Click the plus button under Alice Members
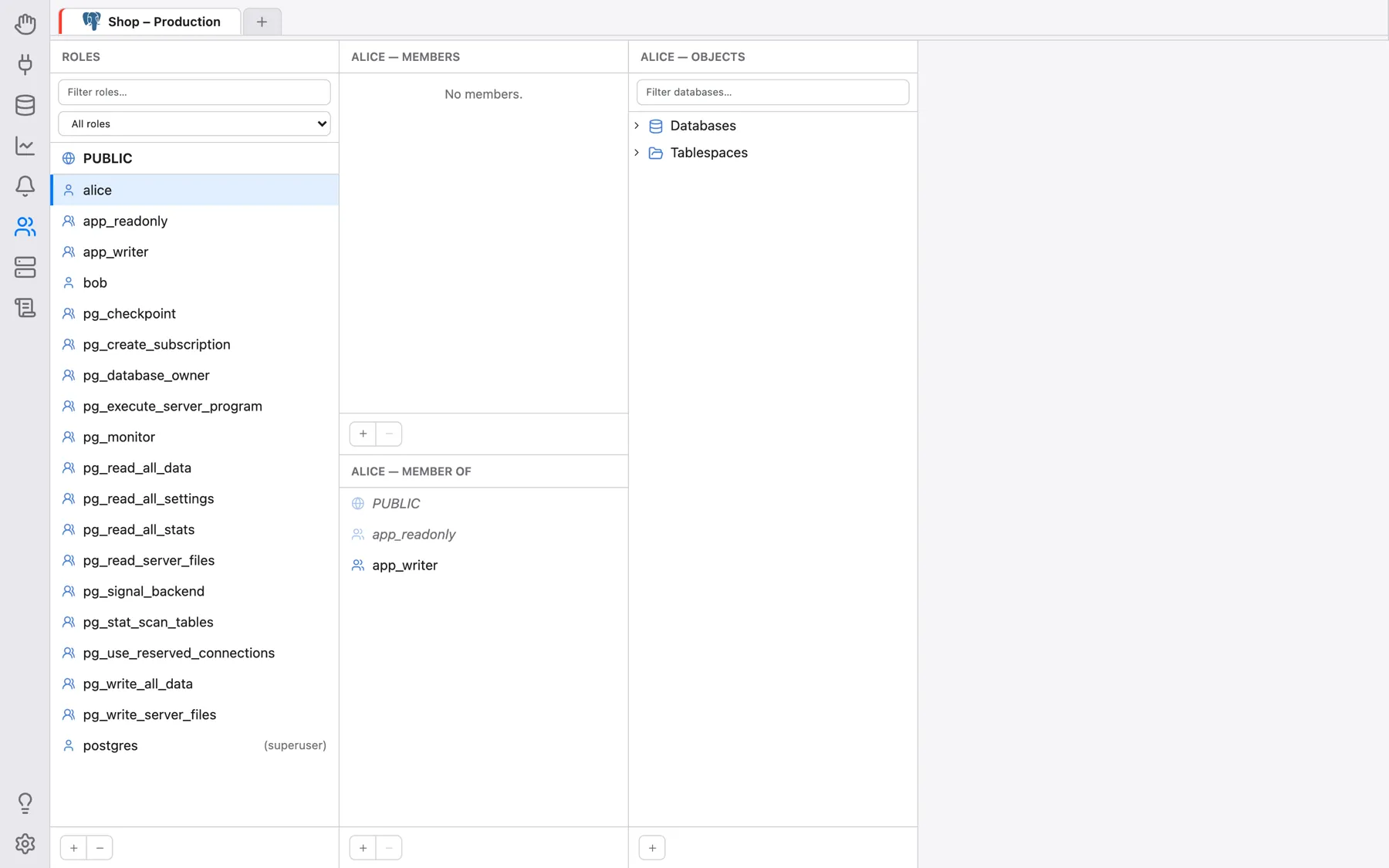The image size is (1389, 868). point(363,434)
